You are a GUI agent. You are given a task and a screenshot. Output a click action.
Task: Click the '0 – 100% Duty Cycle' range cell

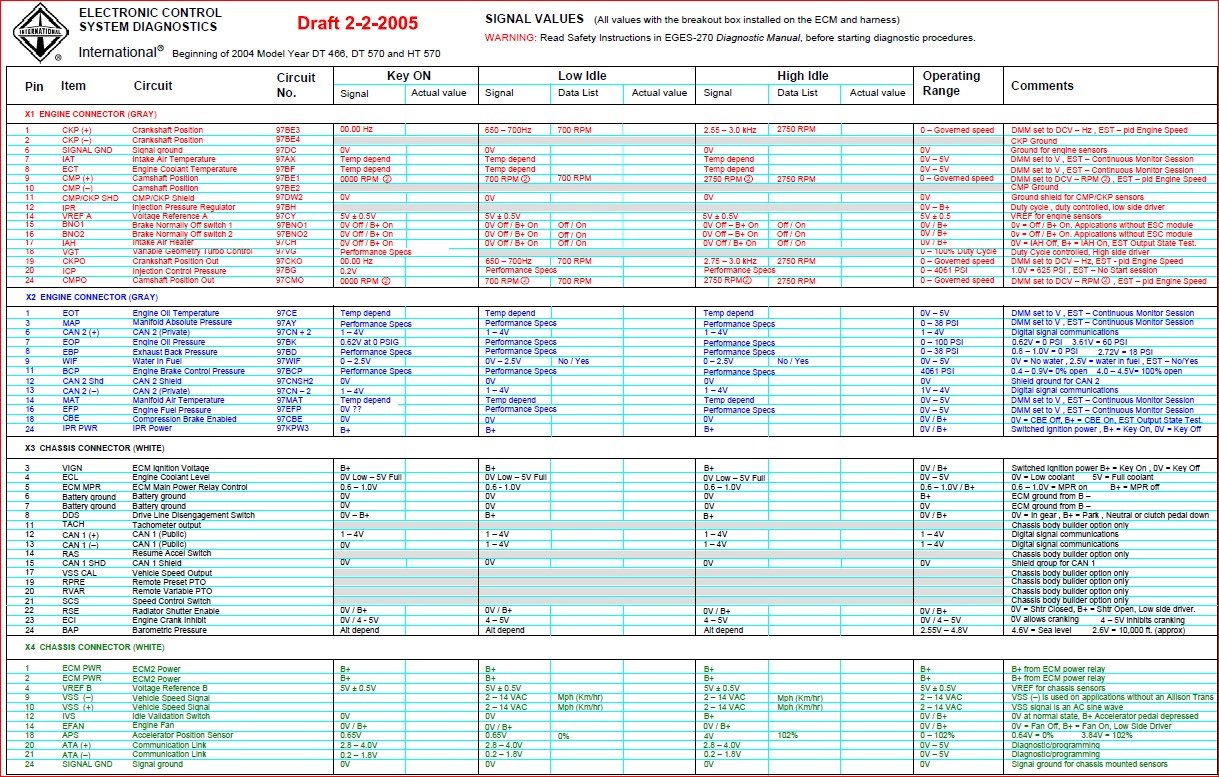click(958, 251)
